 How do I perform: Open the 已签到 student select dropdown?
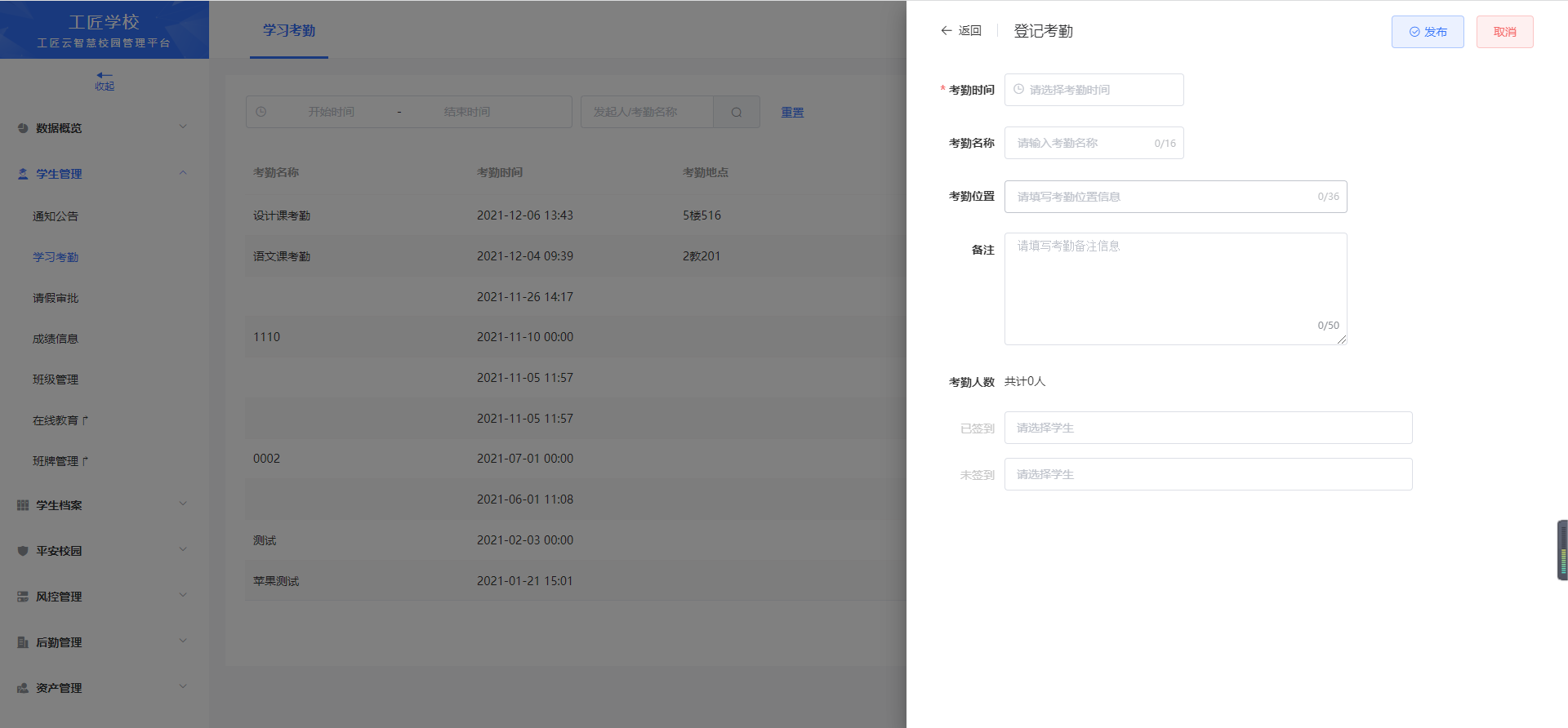[x=1208, y=428]
